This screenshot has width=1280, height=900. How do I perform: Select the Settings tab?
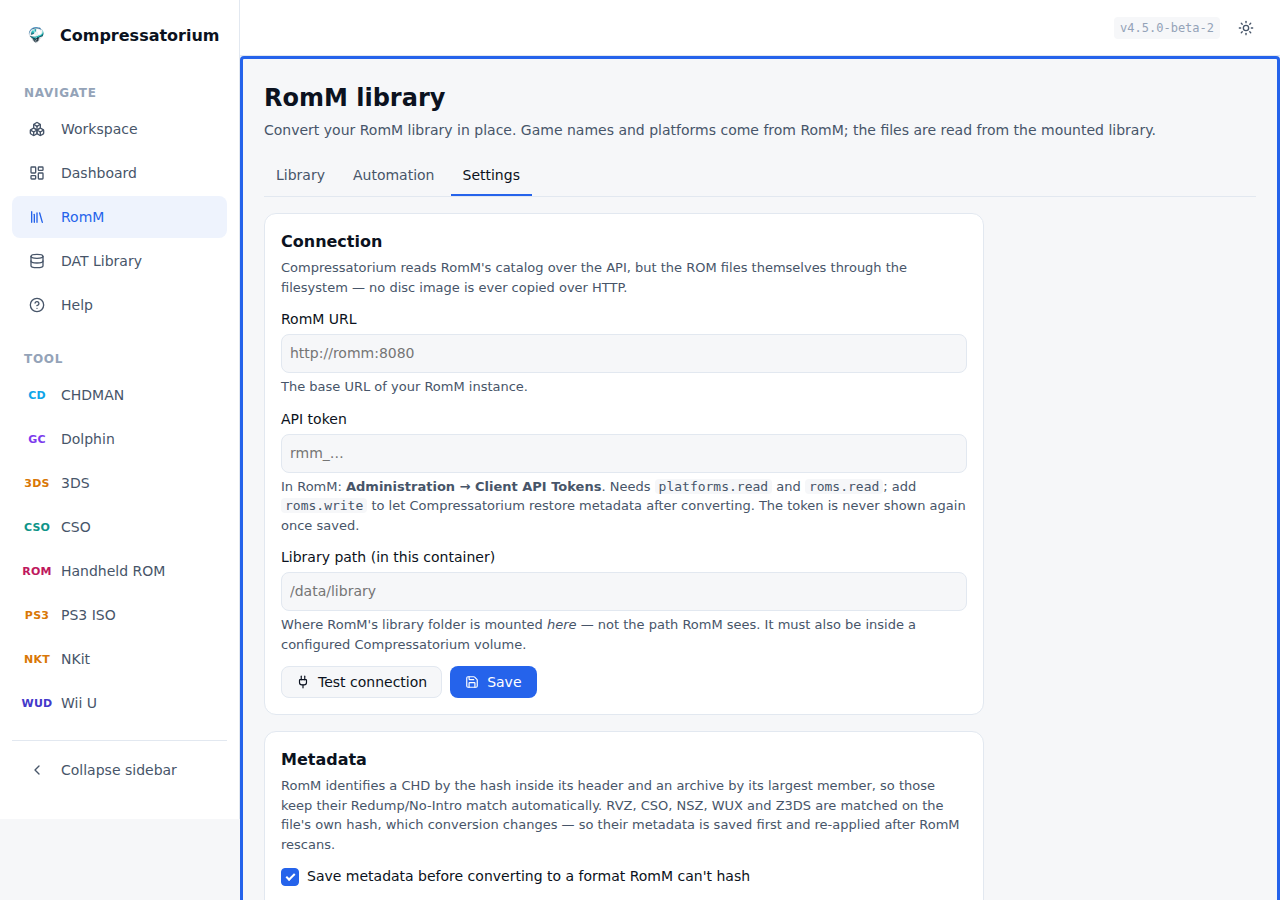coord(491,175)
